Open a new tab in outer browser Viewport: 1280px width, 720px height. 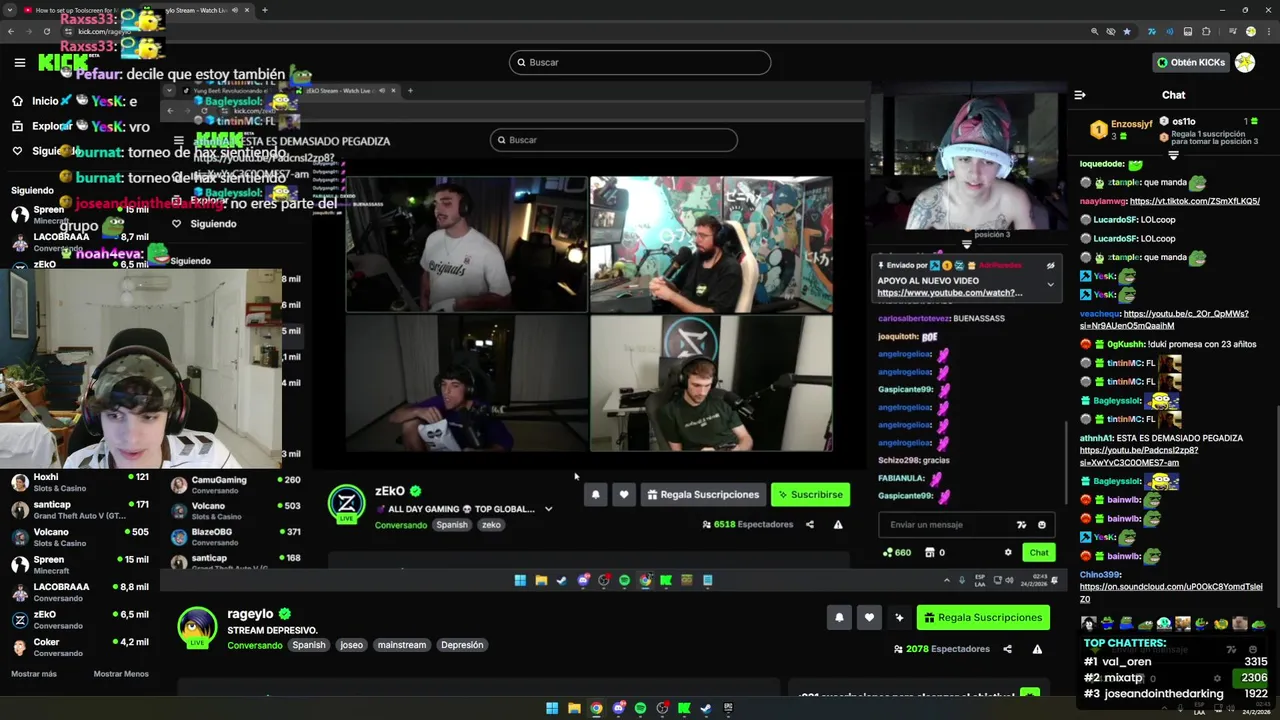point(265,10)
